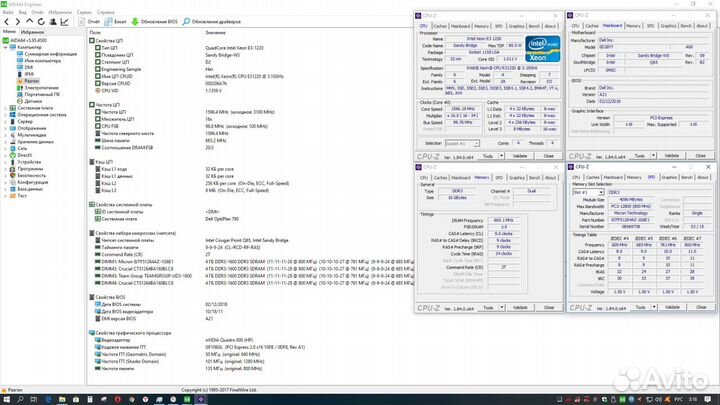
Task: Go forward with the AIDA64 forward arrow
Action: [17, 22]
